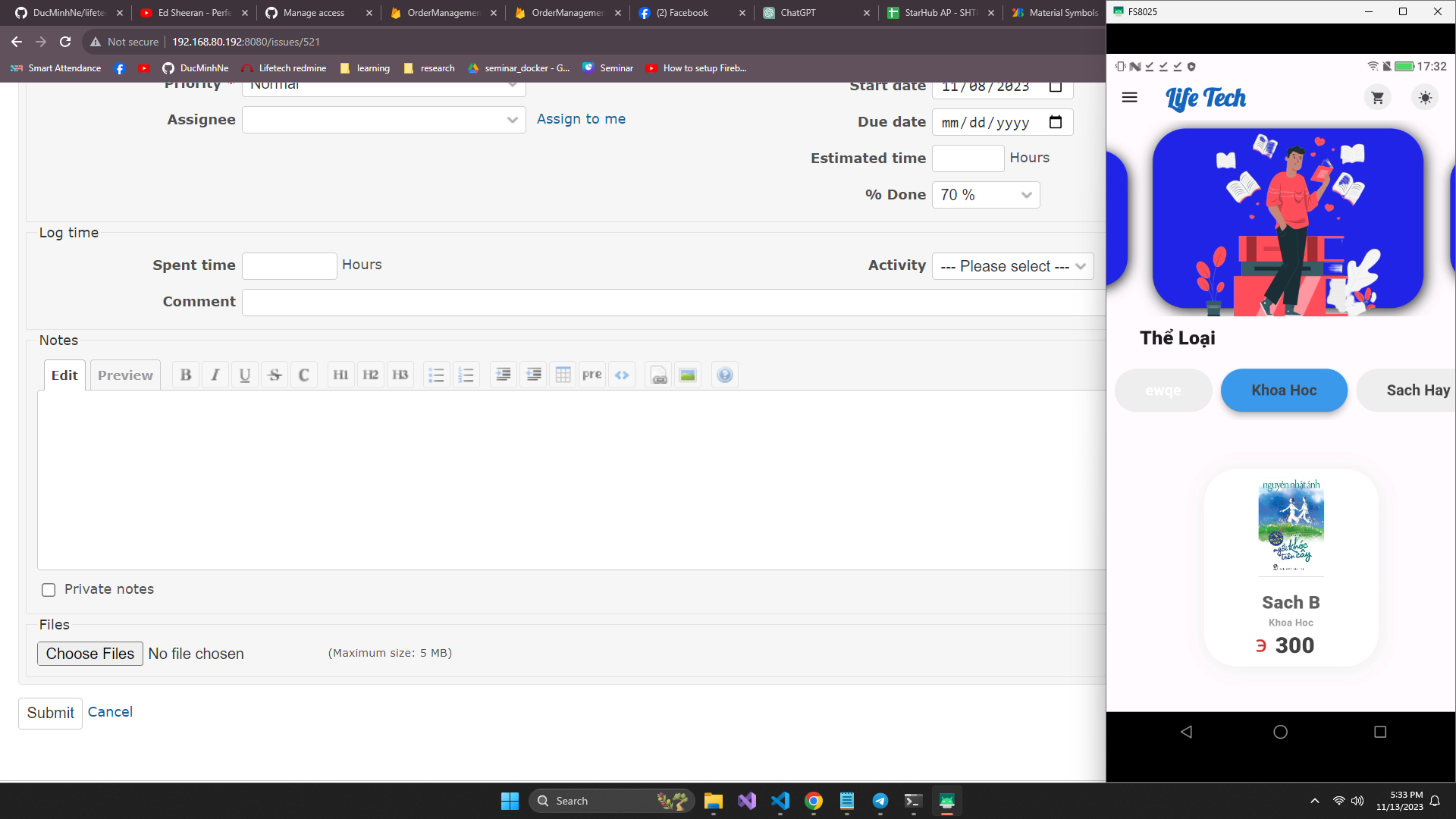Image resolution: width=1456 pixels, height=819 pixels.
Task: Insert highlighted code block in Notes
Action: [622, 375]
